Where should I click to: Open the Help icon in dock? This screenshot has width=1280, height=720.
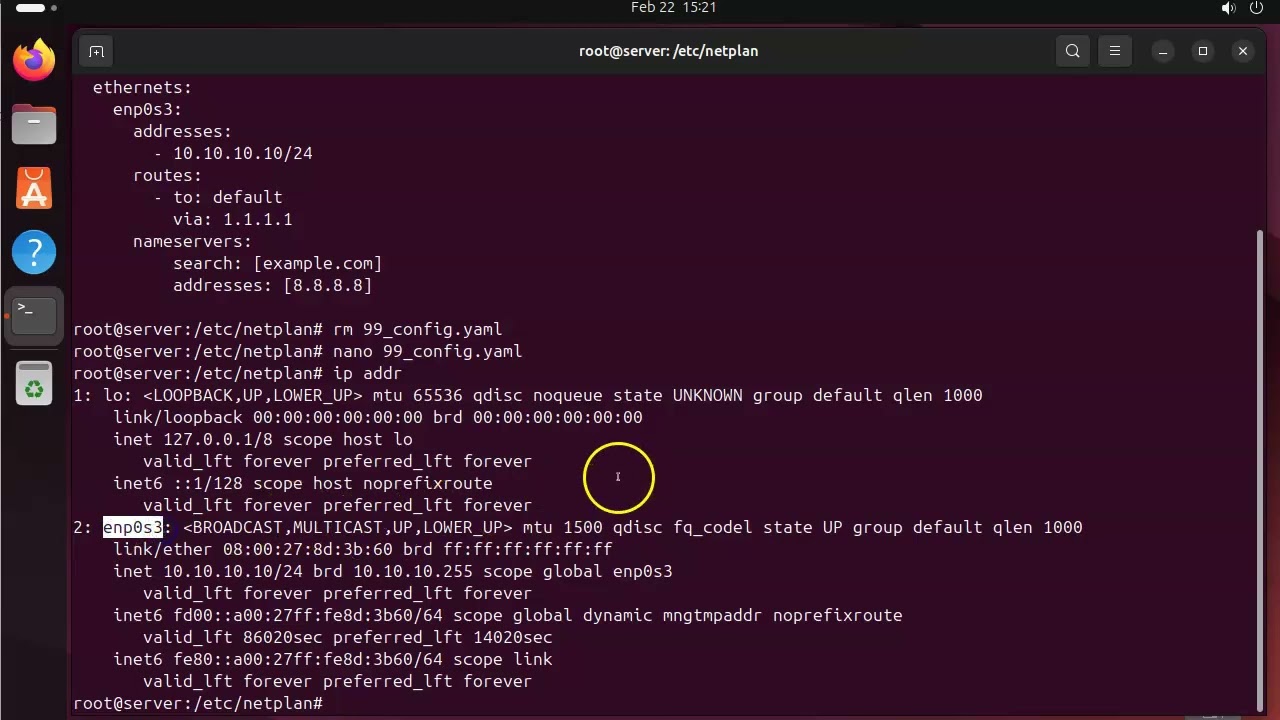point(34,252)
